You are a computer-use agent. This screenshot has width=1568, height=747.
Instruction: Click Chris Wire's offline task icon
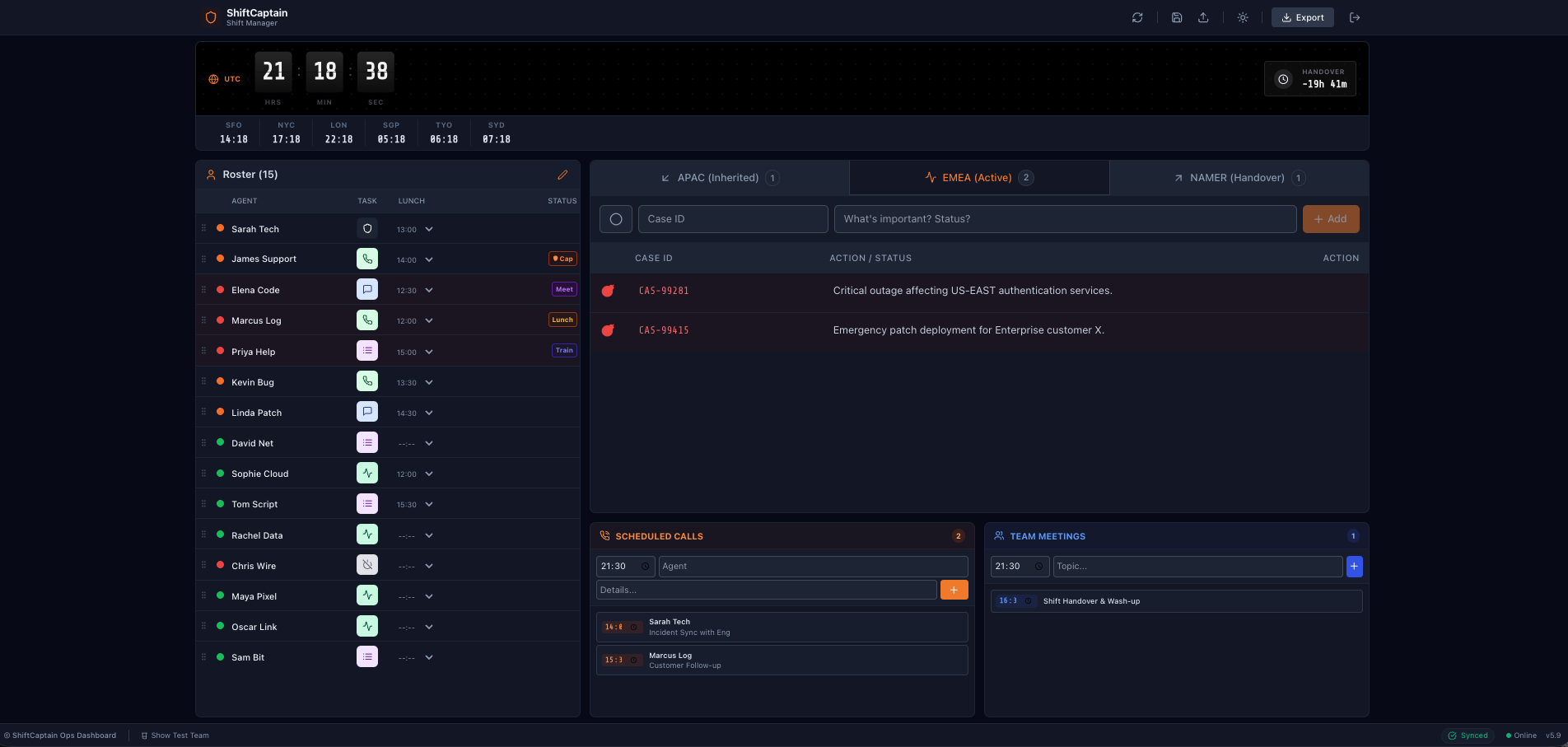point(367,565)
